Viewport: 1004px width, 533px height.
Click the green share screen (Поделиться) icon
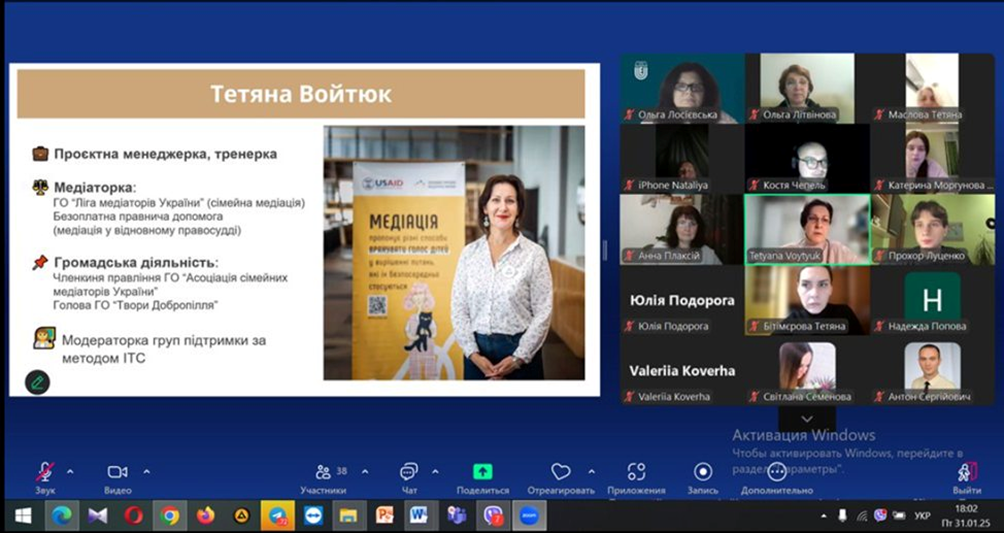click(x=482, y=472)
